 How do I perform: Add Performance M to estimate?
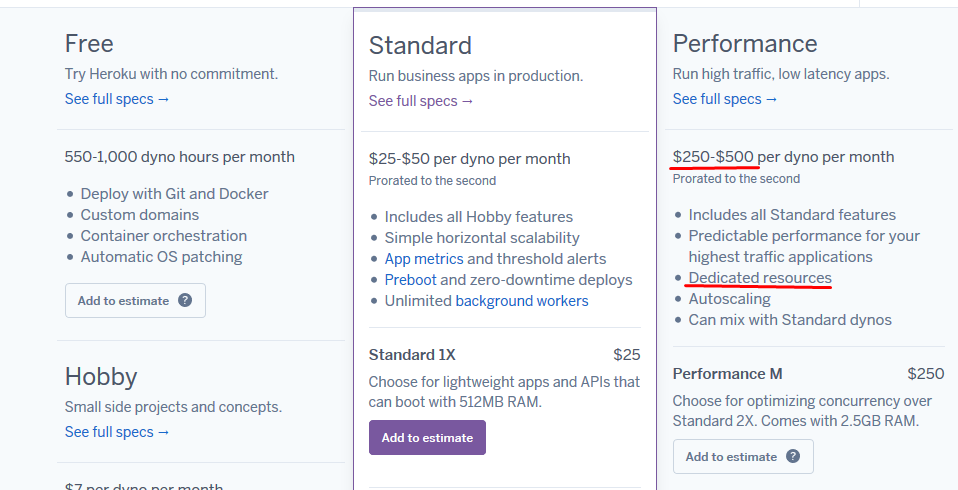pos(731,456)
